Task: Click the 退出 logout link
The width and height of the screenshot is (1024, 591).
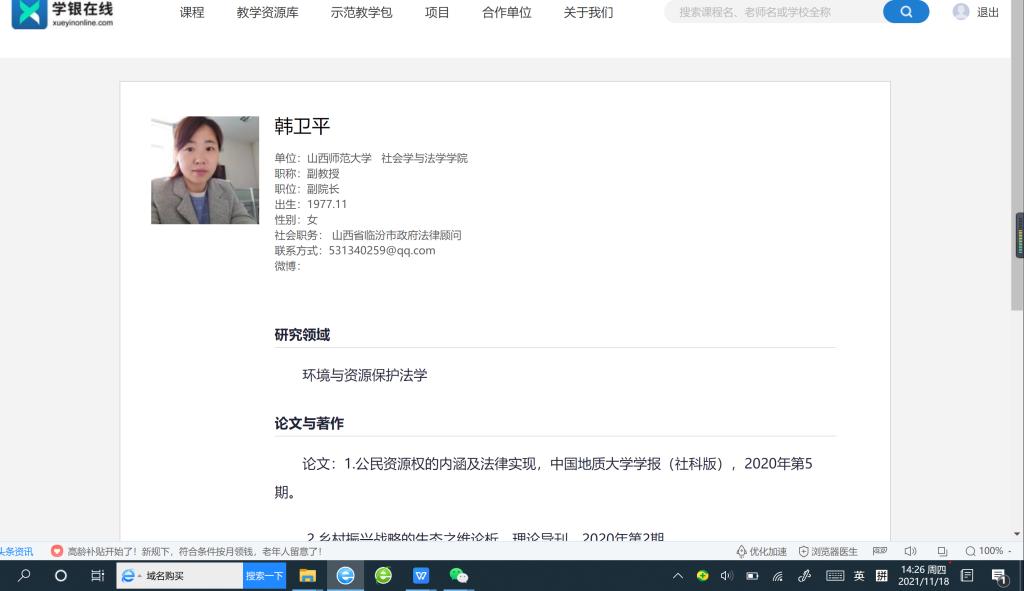Action: point(988,13)
